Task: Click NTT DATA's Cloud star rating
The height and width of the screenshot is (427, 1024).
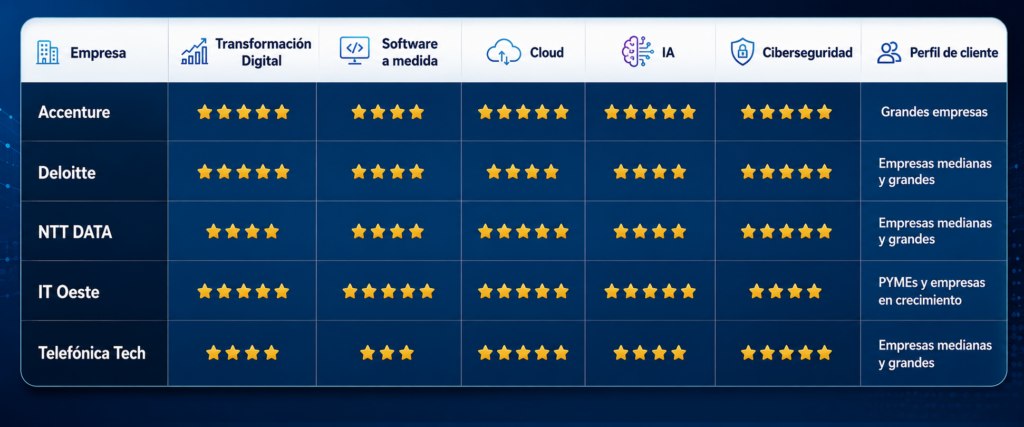Action: [x=523, y=232]
